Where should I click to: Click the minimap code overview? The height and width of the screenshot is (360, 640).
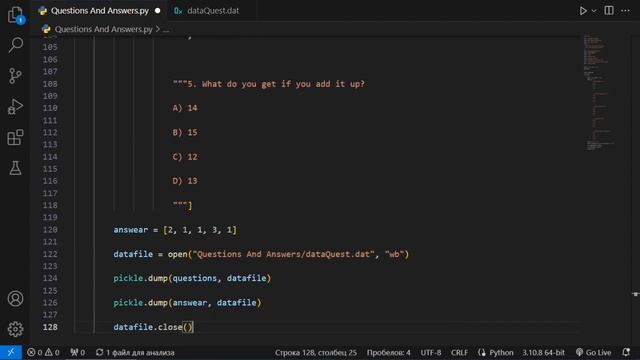click(599, 93)
